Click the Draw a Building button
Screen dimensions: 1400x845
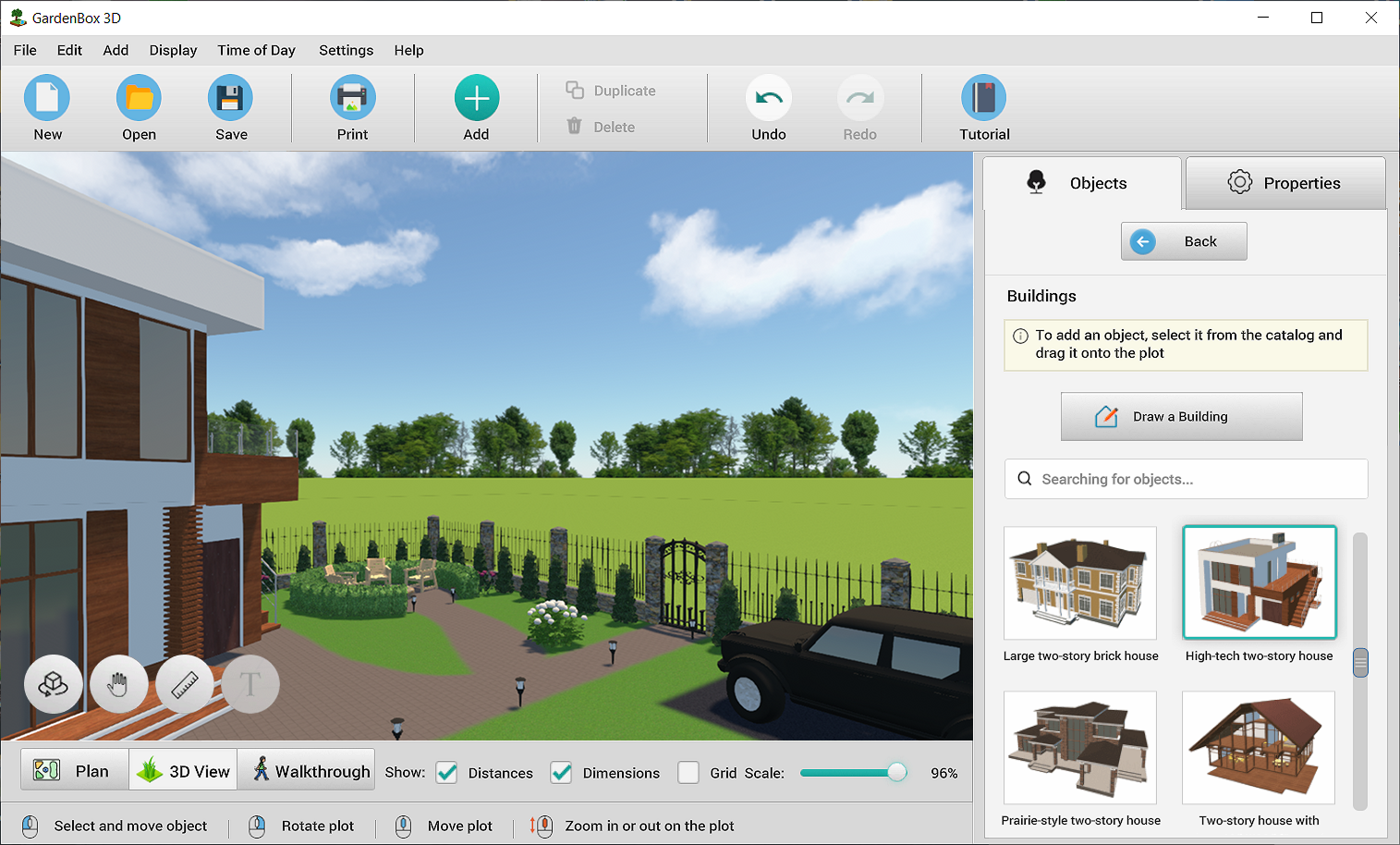coord(1181,417)
